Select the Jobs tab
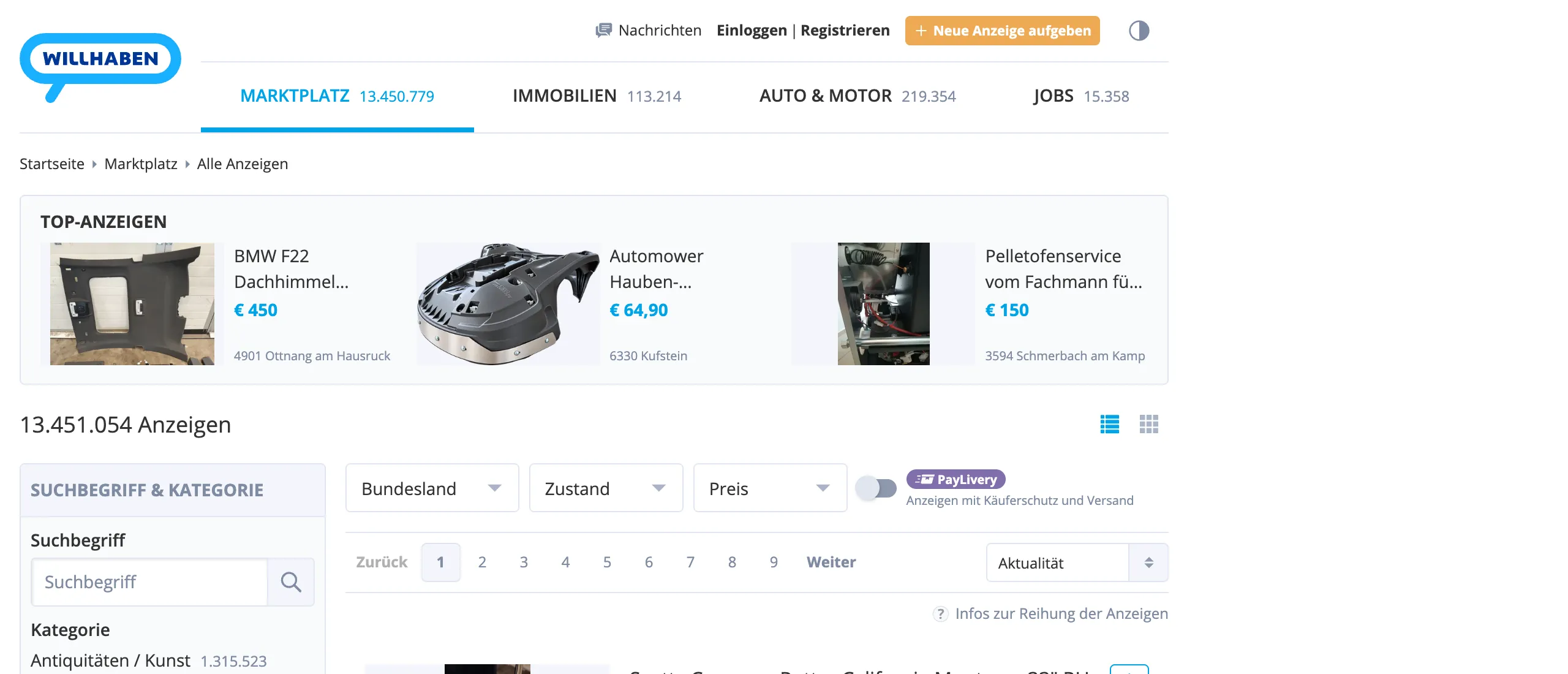The width and height of the screenshot is (1568, 674). 1081,96
